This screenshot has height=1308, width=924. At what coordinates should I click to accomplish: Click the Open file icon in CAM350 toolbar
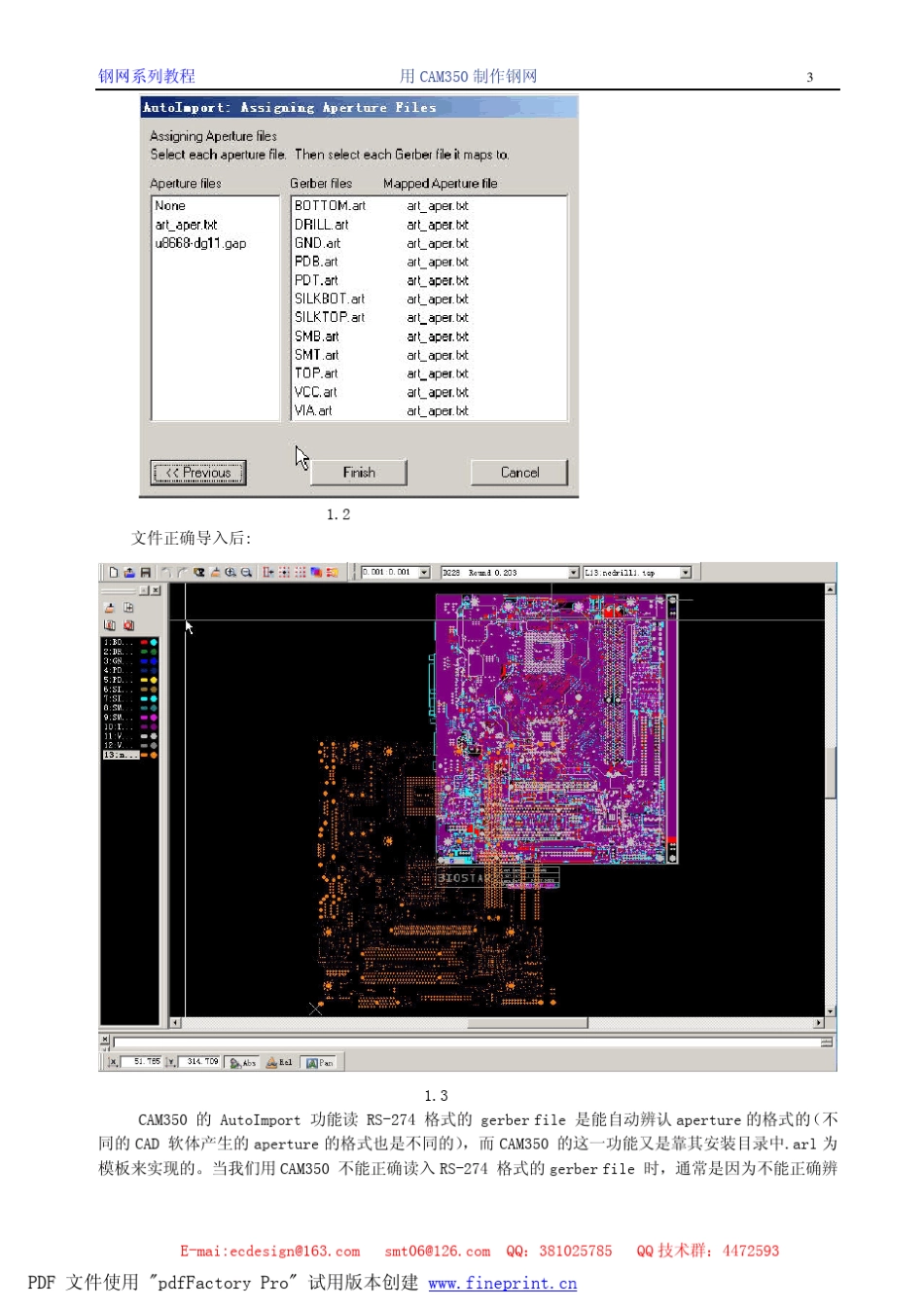pos(129,573)
